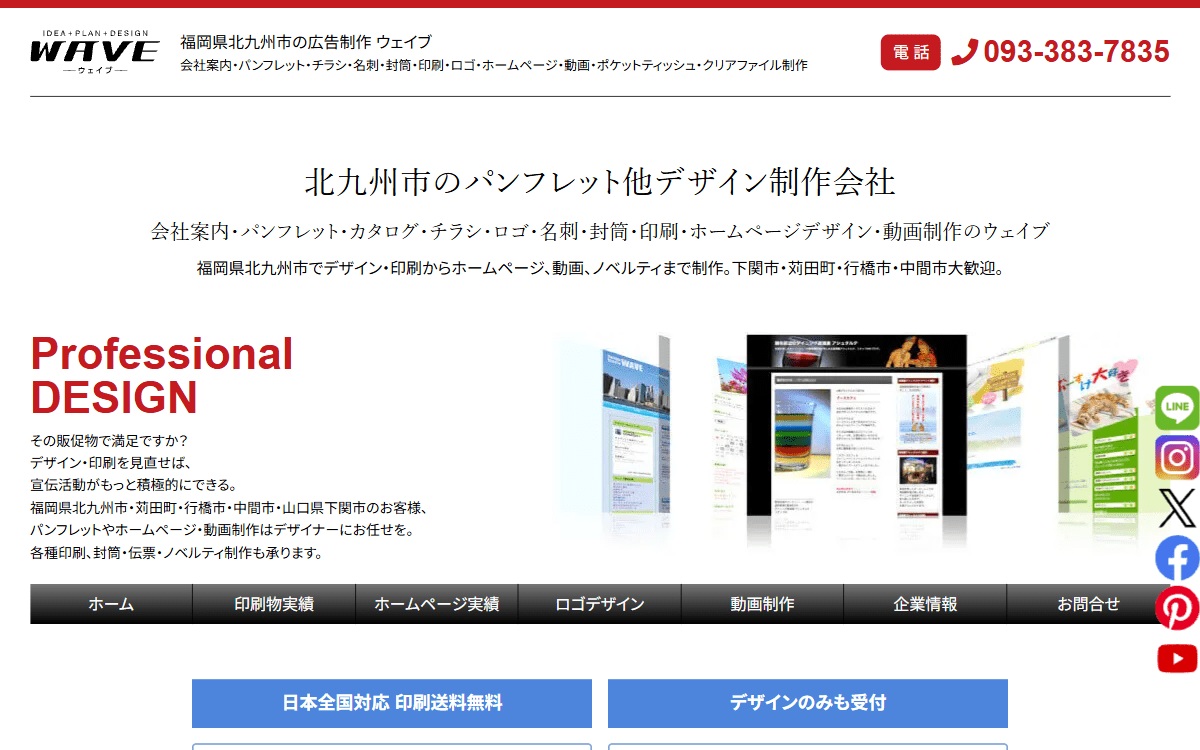Image resolution: width=1200 pixels, height=750 pixels.
Task: Open the Facebook social icon
Action: (x=1177, y=558)
